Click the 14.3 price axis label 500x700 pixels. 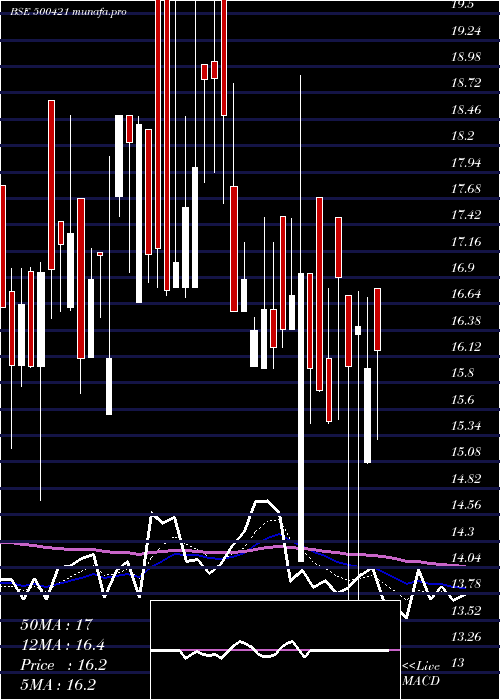462,531
